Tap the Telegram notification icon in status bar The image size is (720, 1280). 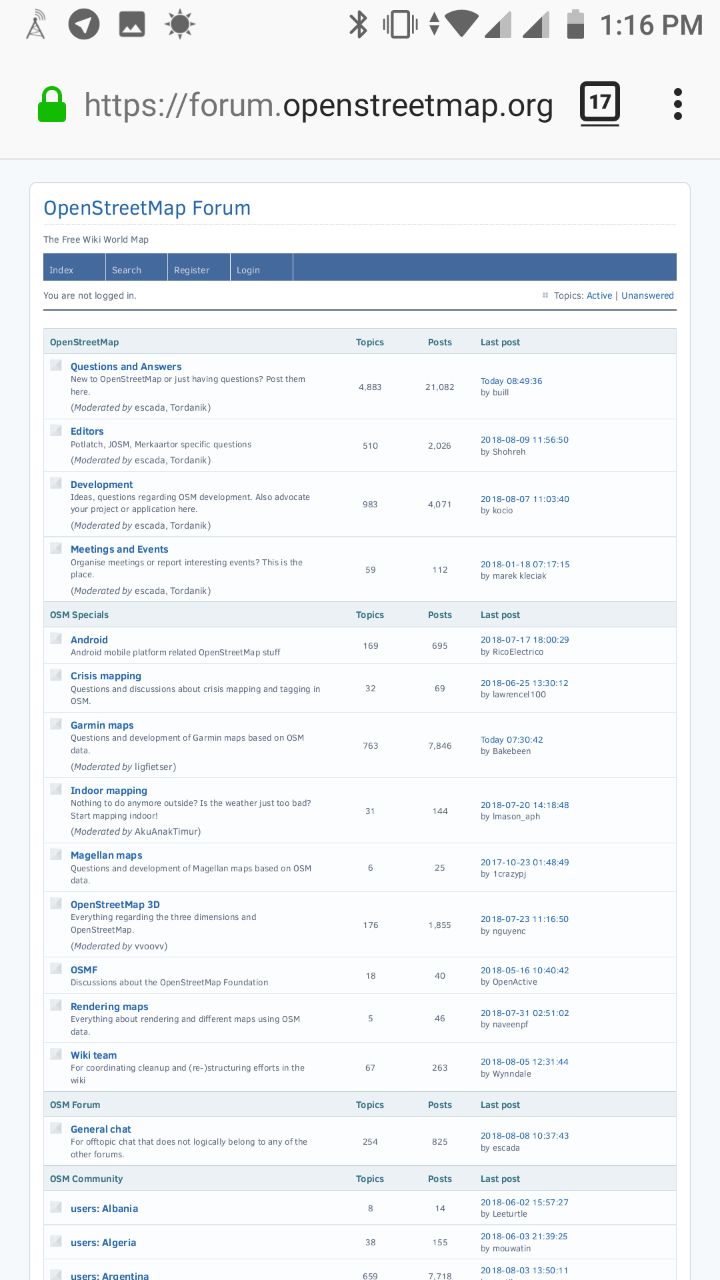coord(84,24)
